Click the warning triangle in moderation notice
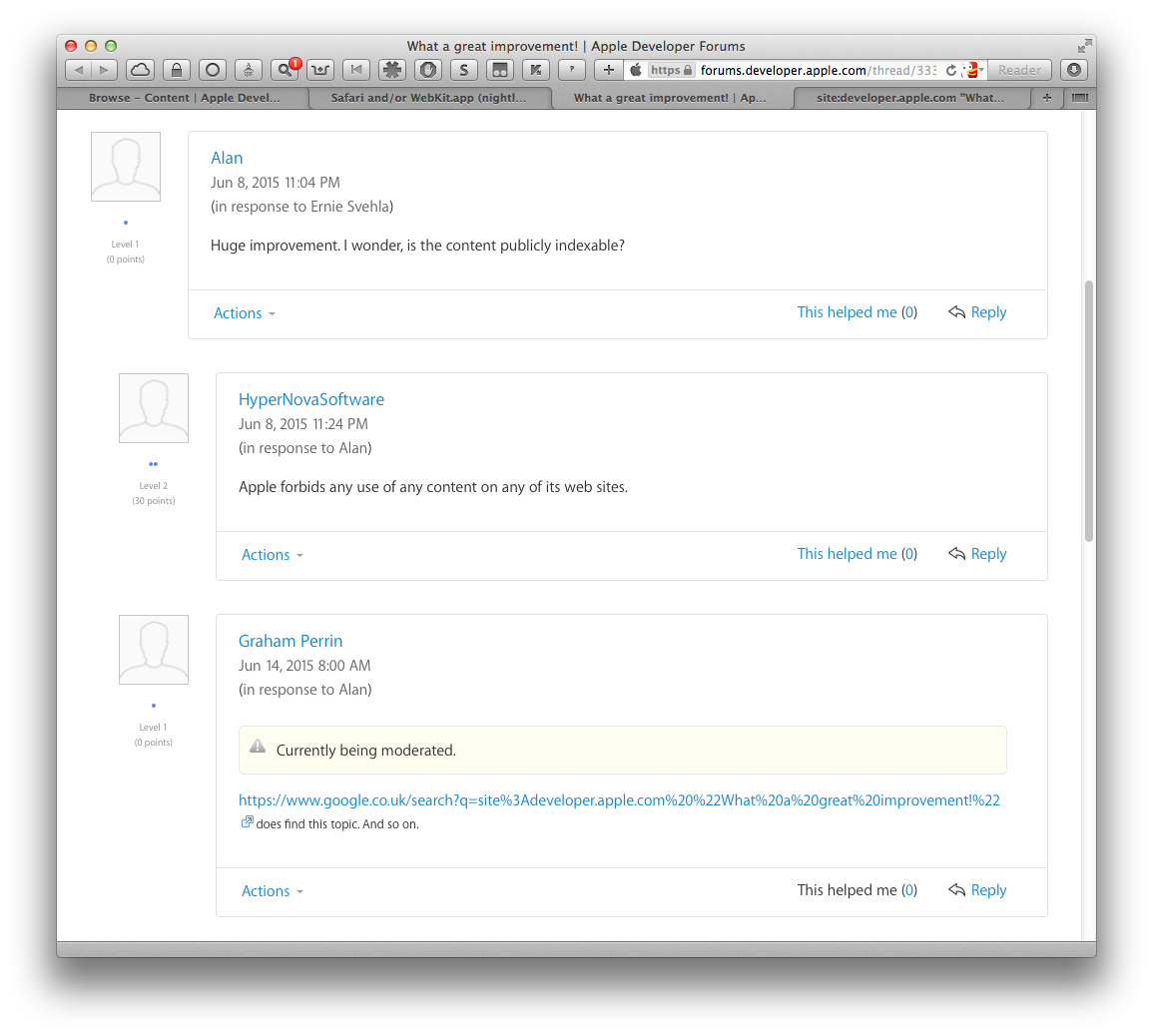 point(258,747)
